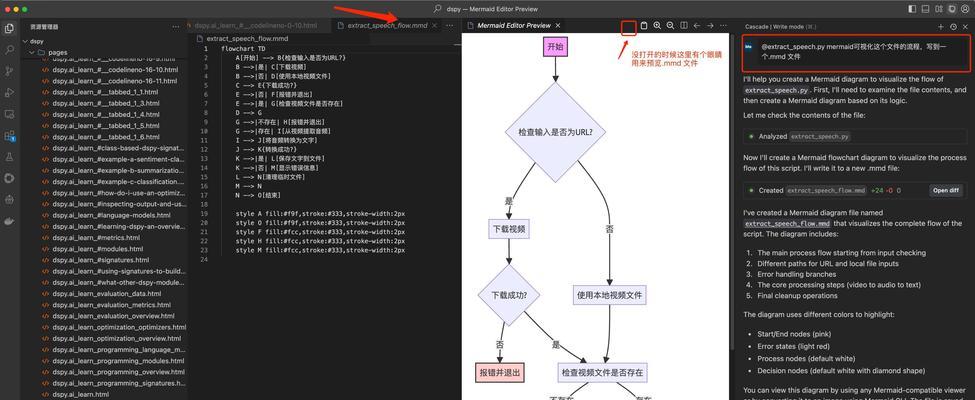
Task: Open the Search view in the activity bar
Action: (9, 50)
